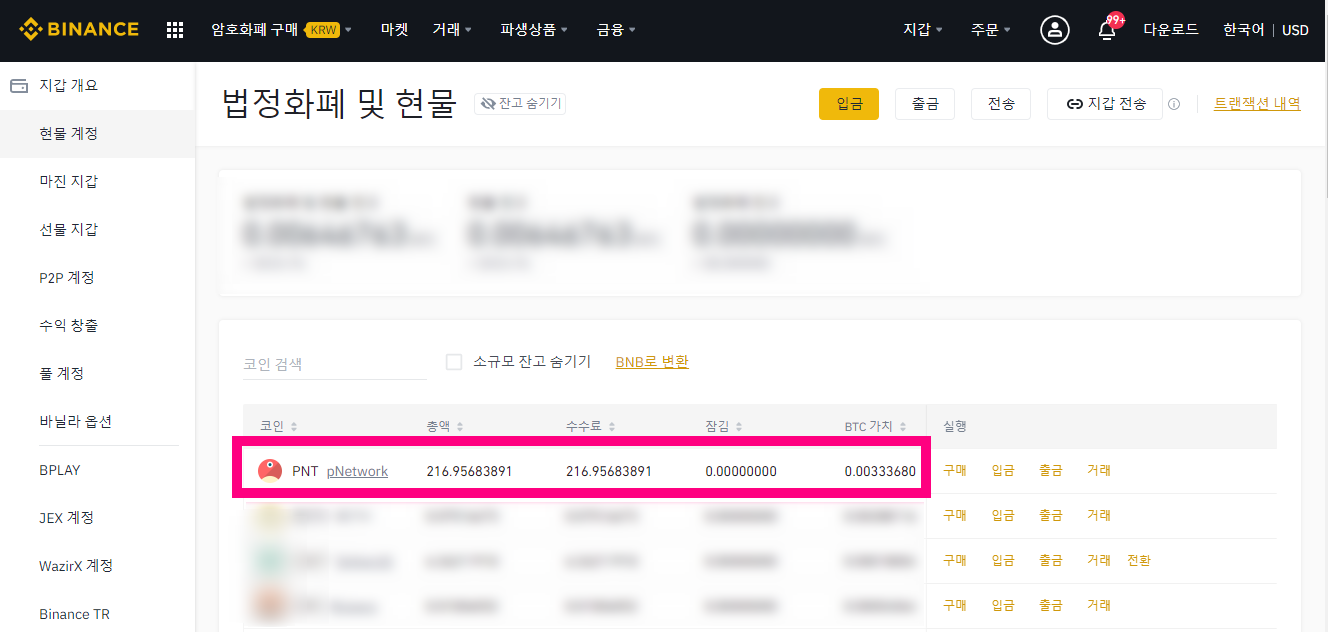Select BPLAY in sidebar
The width and height of the screenshot is (1328, 632).
(x=97, y=470)
